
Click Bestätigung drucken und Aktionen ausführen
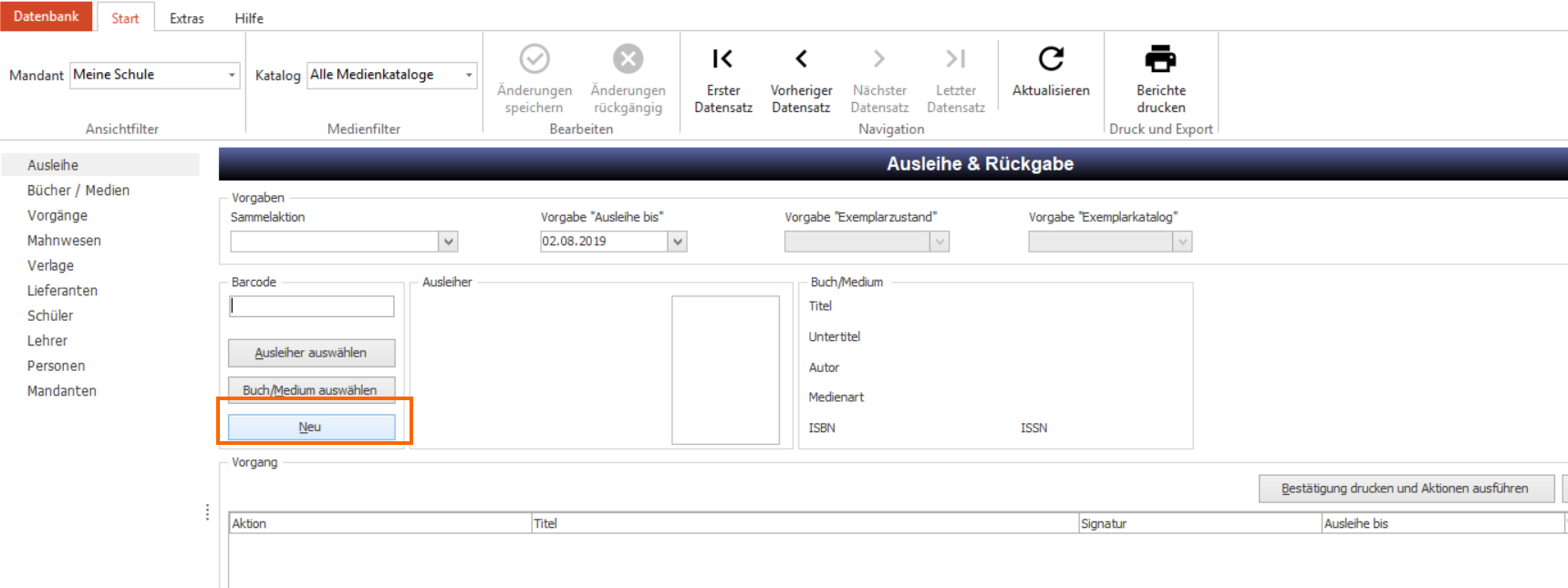point(1405,489)
